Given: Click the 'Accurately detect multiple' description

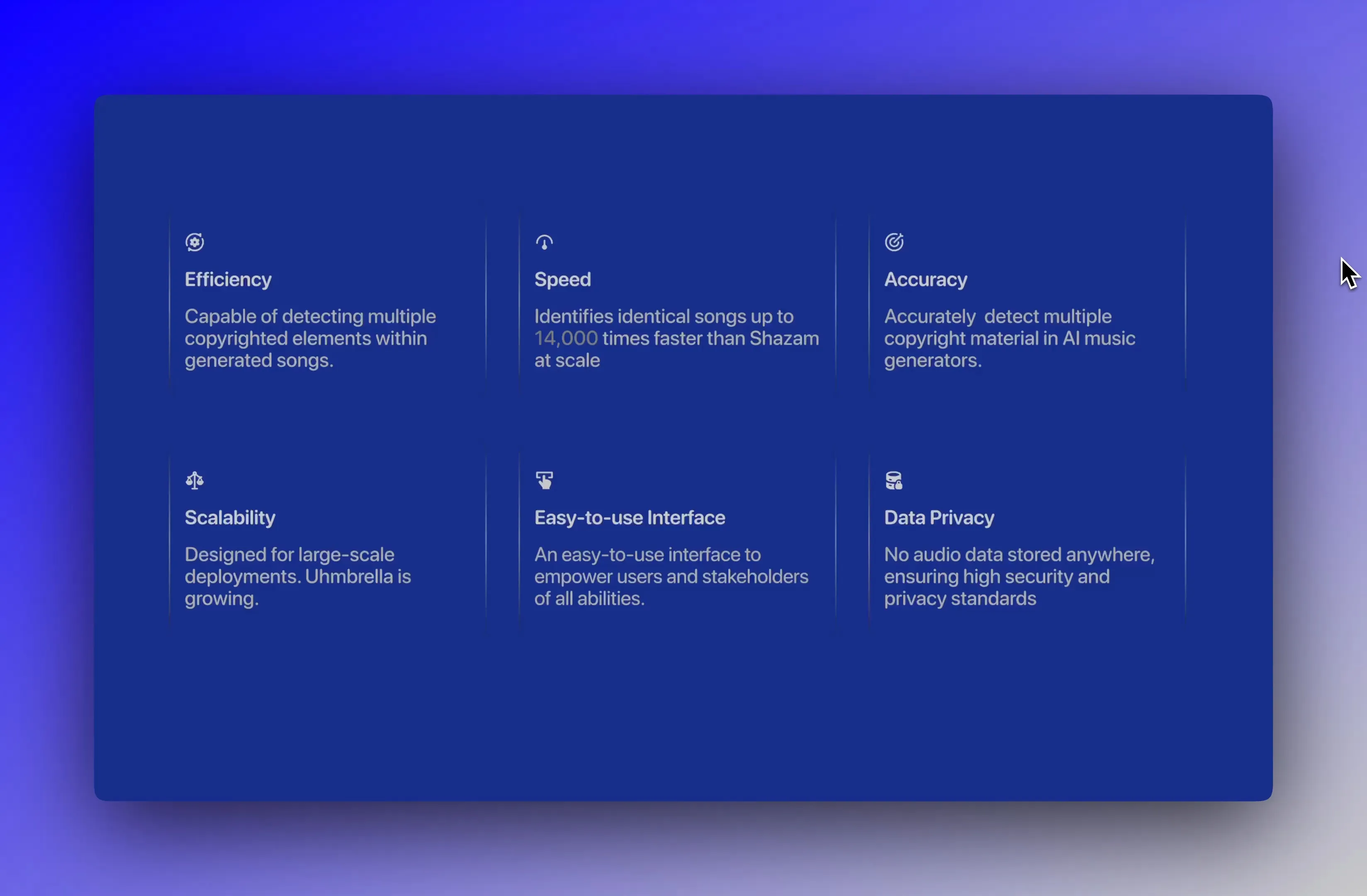Looking at the screenshot, I should pos(998,317).
